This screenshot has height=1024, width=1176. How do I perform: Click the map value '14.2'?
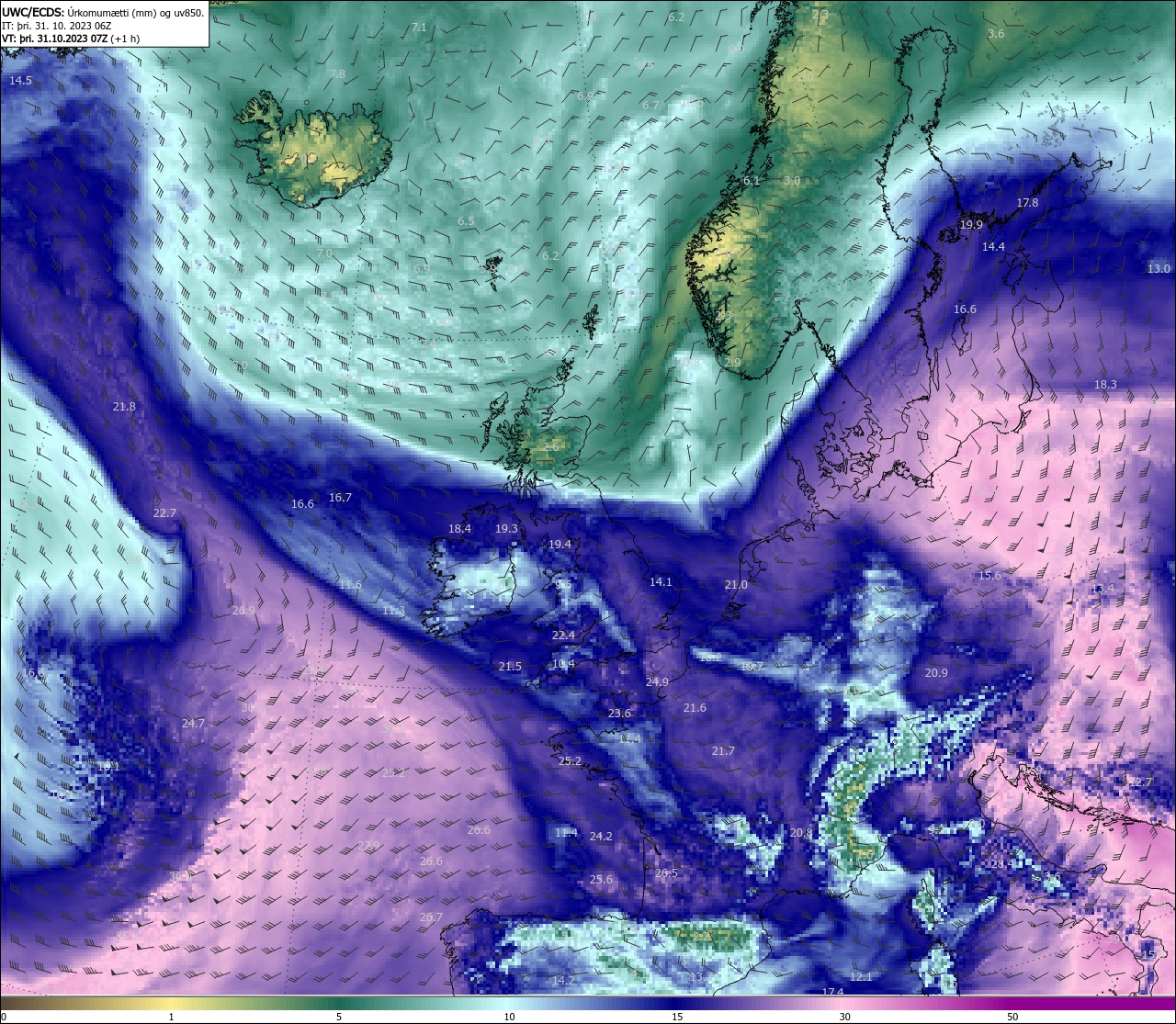click(x=563, y=981)
